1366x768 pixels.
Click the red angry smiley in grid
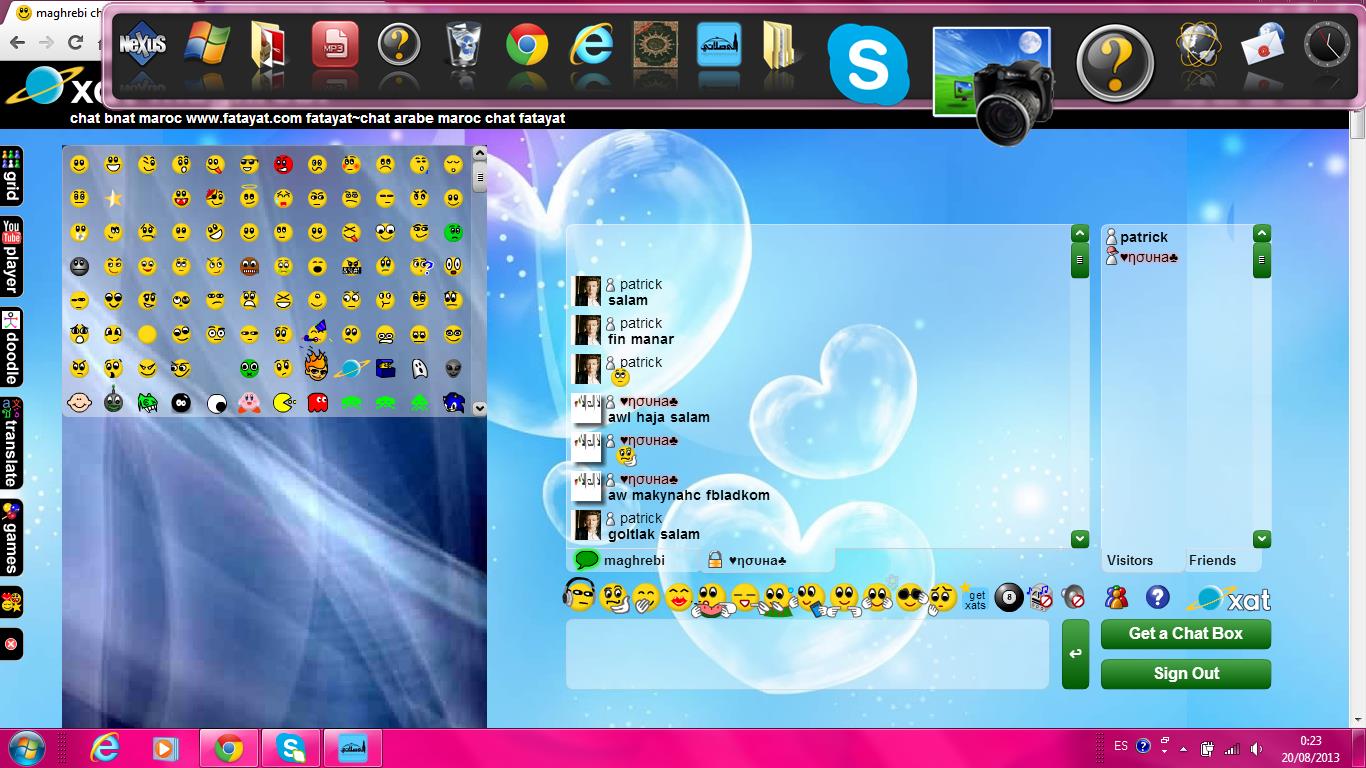click(x=283, y=164)
